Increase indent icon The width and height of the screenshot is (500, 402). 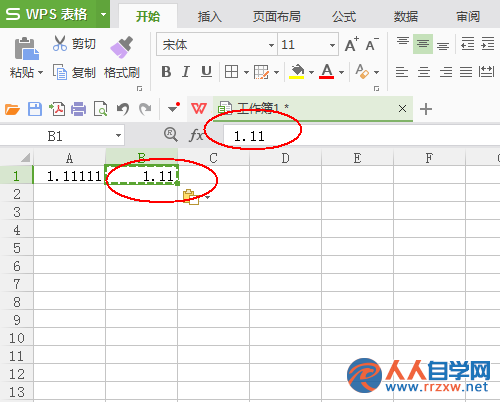(x=487, y=44)
